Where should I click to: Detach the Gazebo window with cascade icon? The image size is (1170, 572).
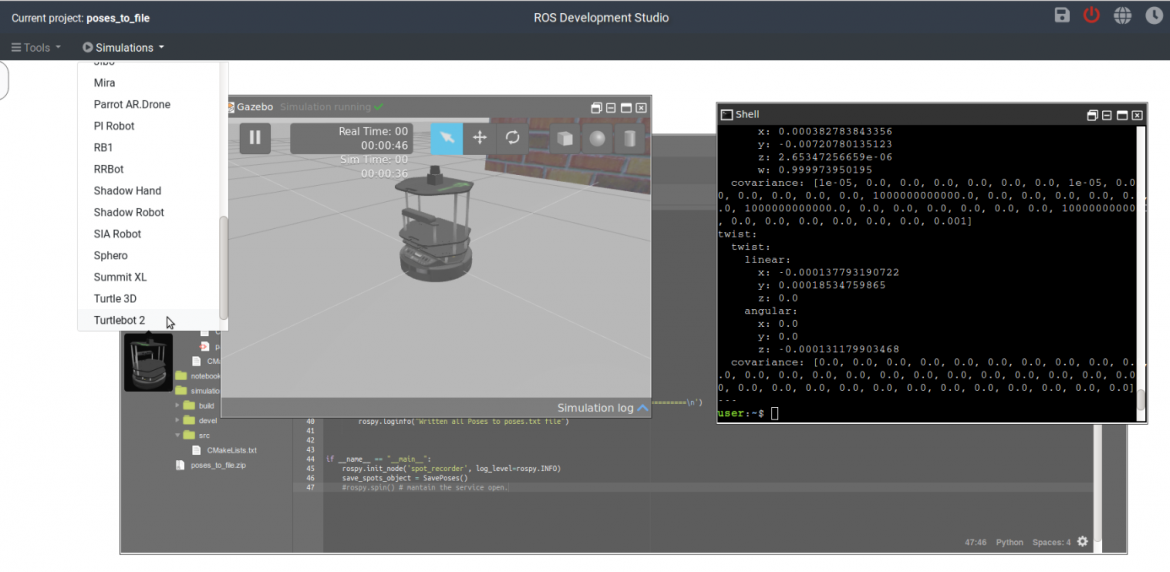point(596,107)
